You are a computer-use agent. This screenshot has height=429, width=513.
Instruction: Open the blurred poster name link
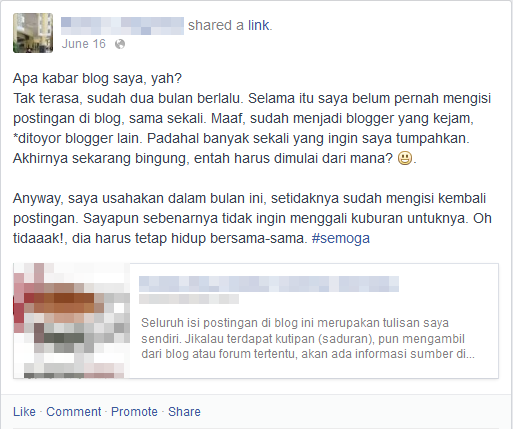pos(122,26)
